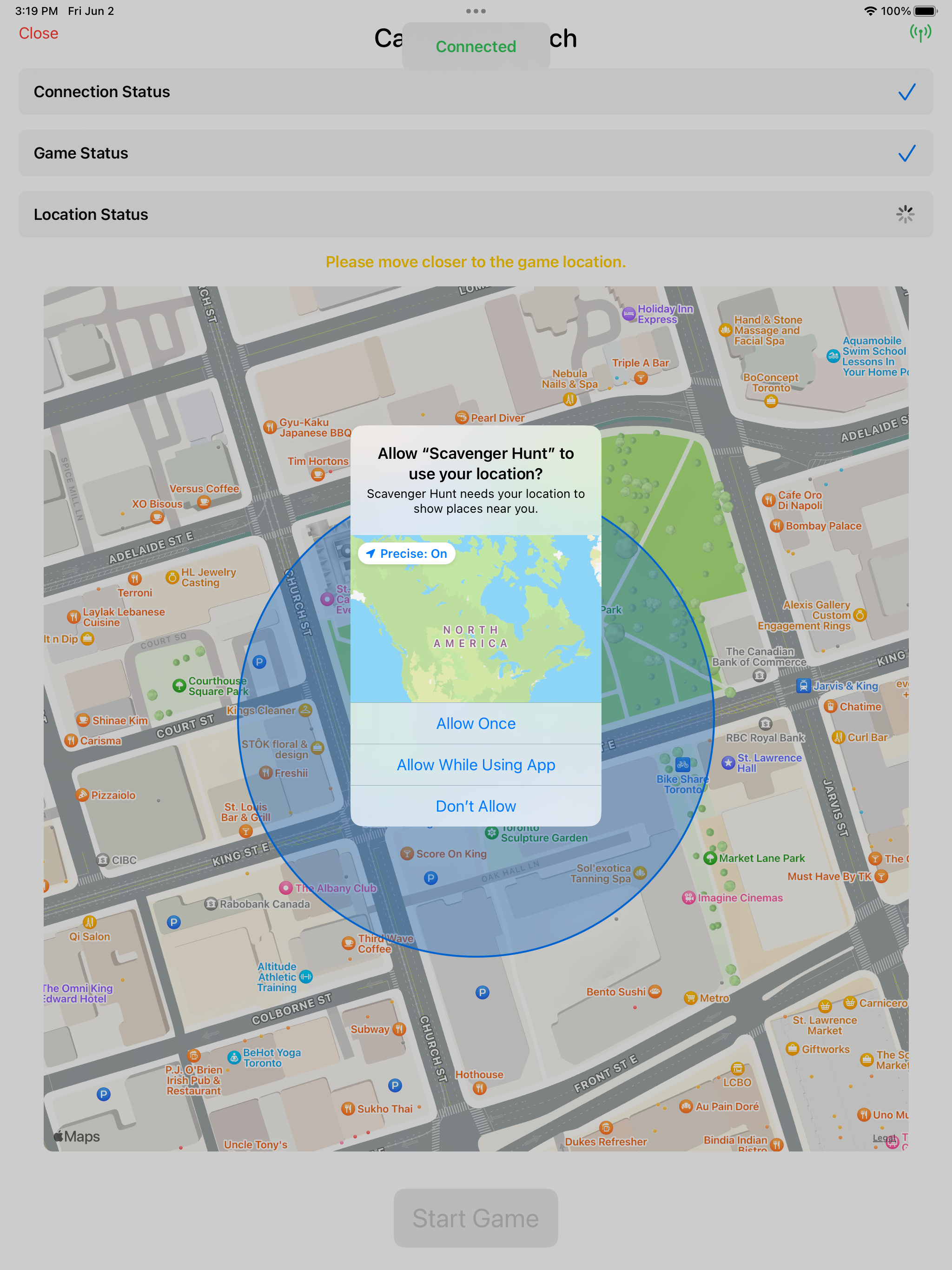Tap the Start Game button
The image size is (952, 1270).
click(476, 1218)
